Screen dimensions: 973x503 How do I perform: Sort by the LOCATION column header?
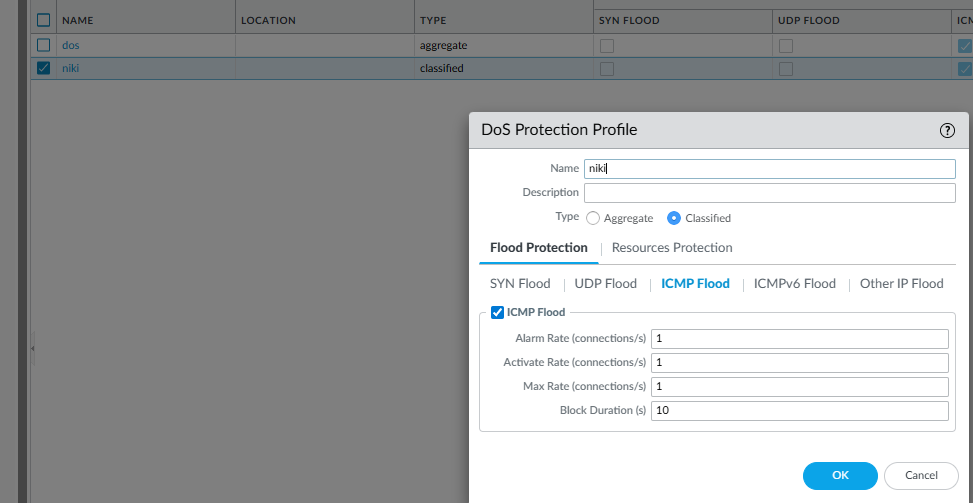(325, 20)
